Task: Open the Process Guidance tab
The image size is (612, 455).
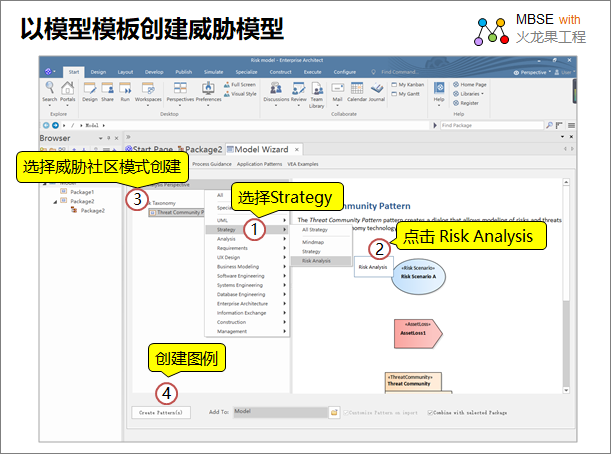Action: pos(212,164)
